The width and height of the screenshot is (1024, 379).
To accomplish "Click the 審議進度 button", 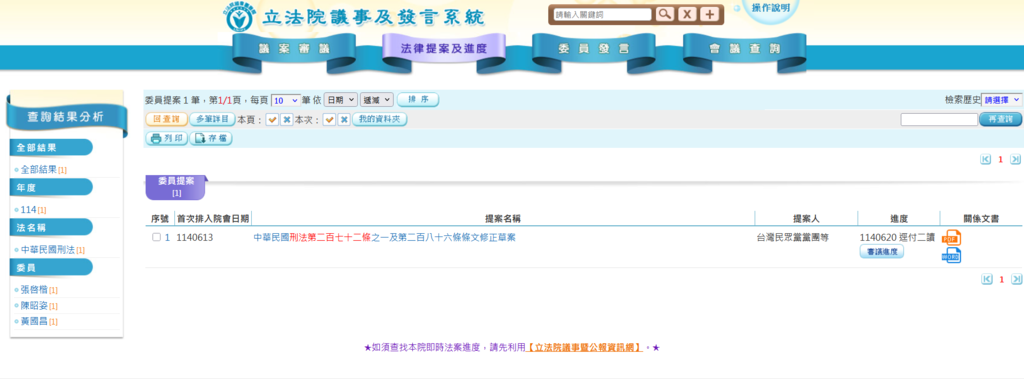I will (882, 252).
